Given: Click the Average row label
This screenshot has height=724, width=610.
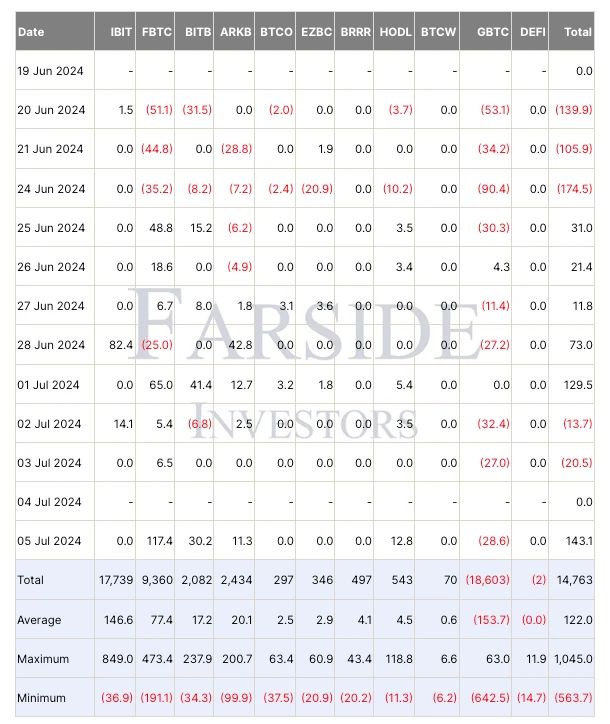Looking at the screenshot, I should click(40, 620).
